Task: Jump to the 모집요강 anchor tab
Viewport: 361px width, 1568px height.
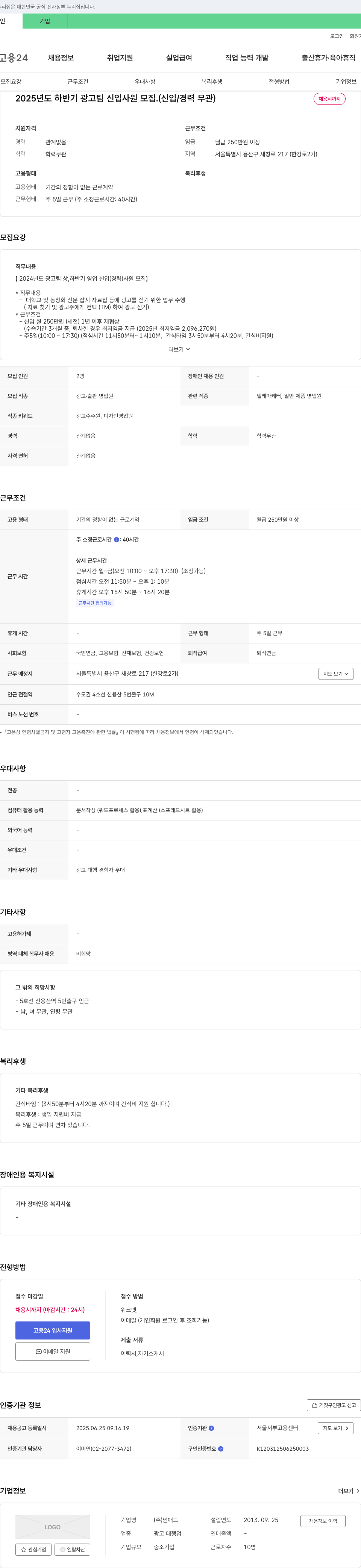Action: (11, 82)
